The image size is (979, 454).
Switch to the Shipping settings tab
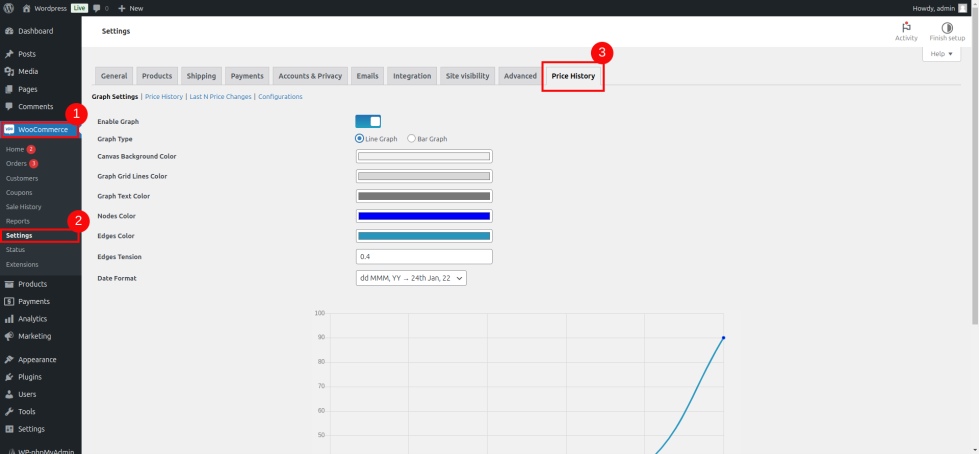click(x=201, y=76)
